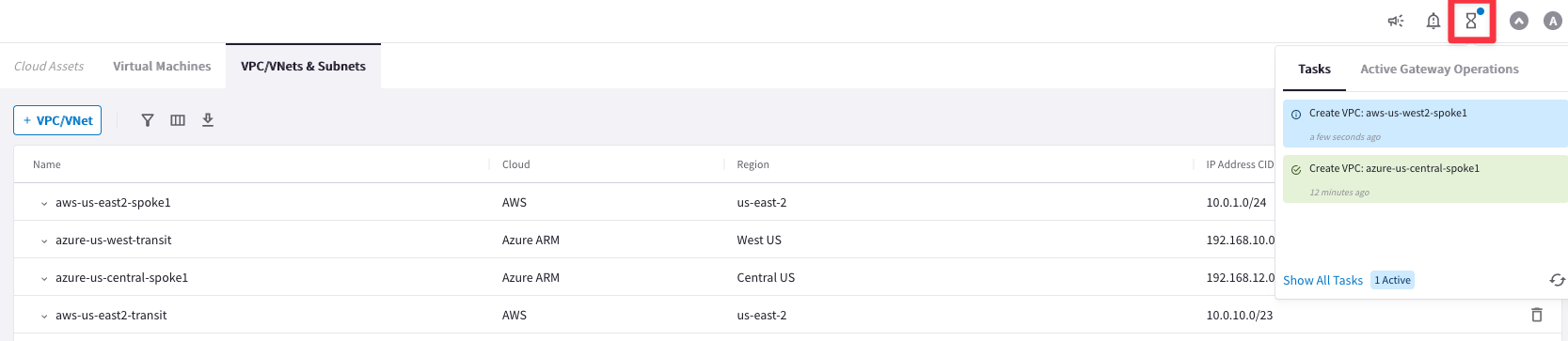1568x341 pixels.
Task: Open the table filter funnel icon
Action: point(148,120)
